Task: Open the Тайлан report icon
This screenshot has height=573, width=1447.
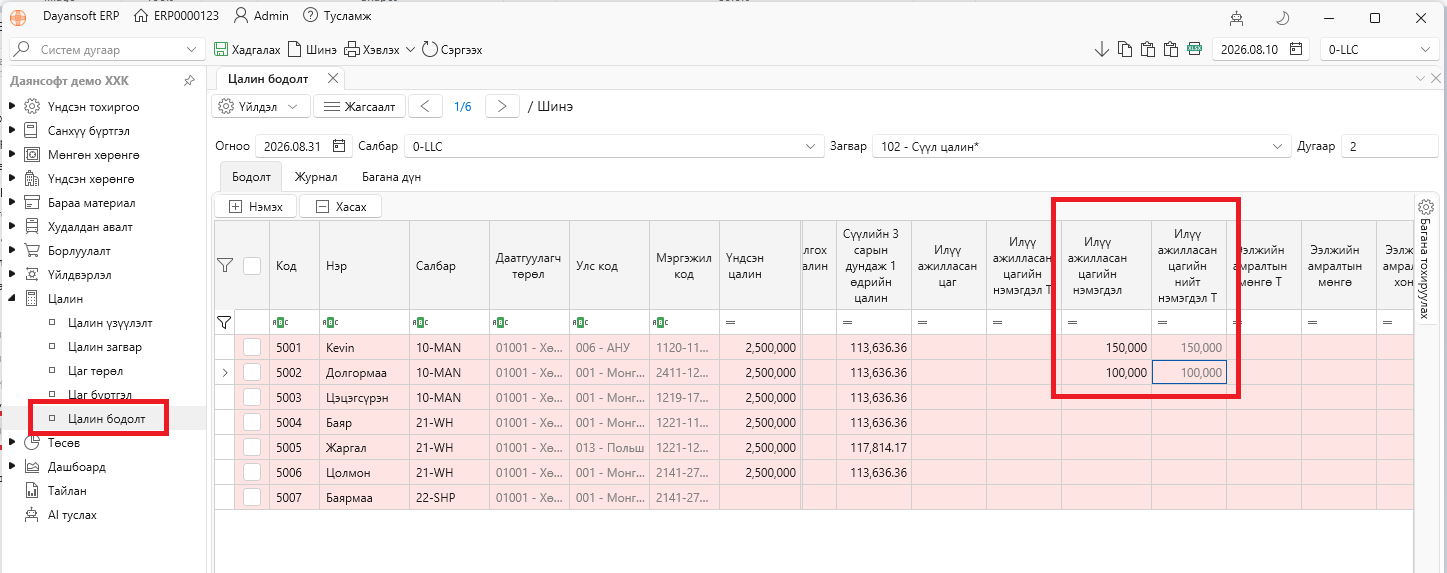Action: (x=31, y=490)
